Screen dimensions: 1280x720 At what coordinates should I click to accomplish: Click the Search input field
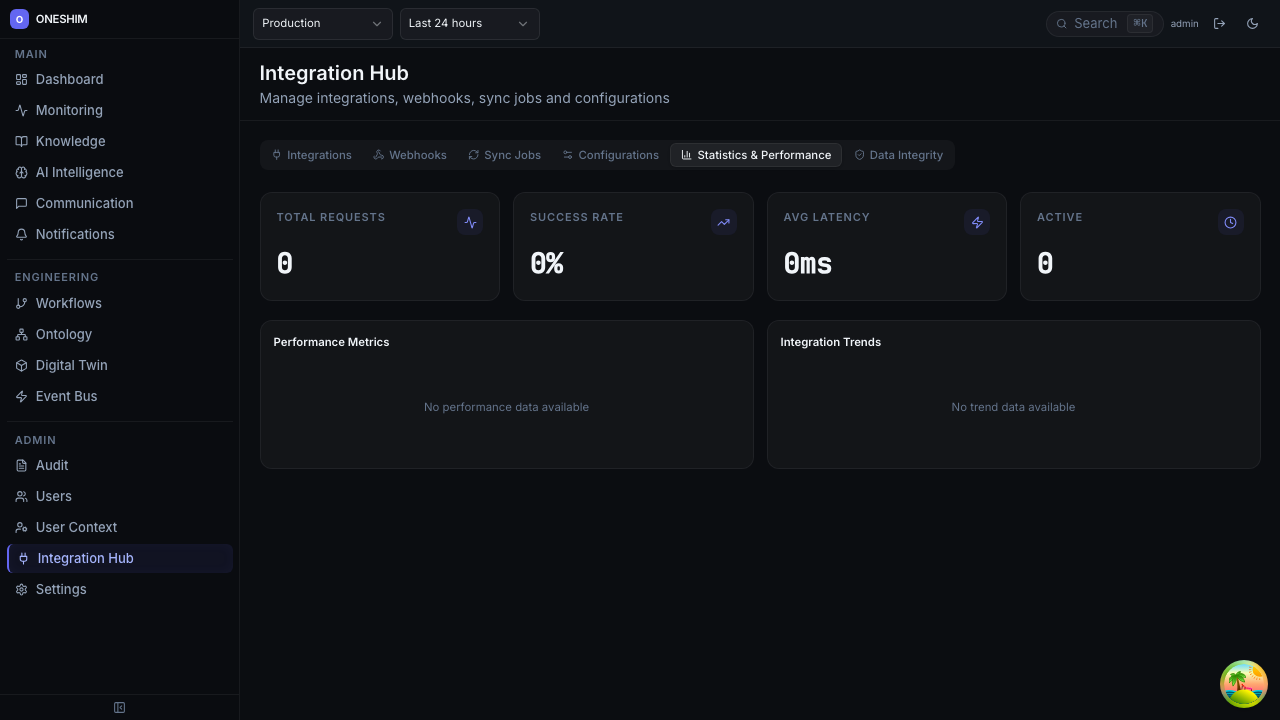coord(1095,23)
